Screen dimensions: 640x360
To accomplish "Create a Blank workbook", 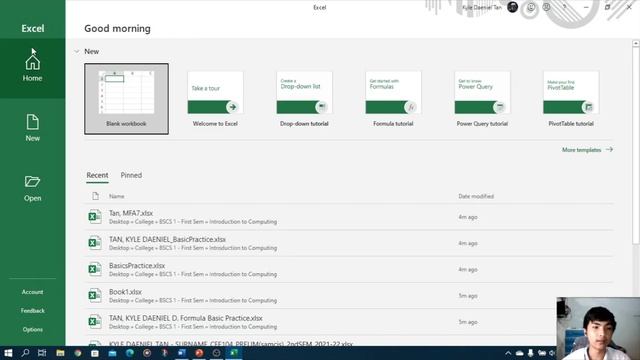I will pos(126,99).
